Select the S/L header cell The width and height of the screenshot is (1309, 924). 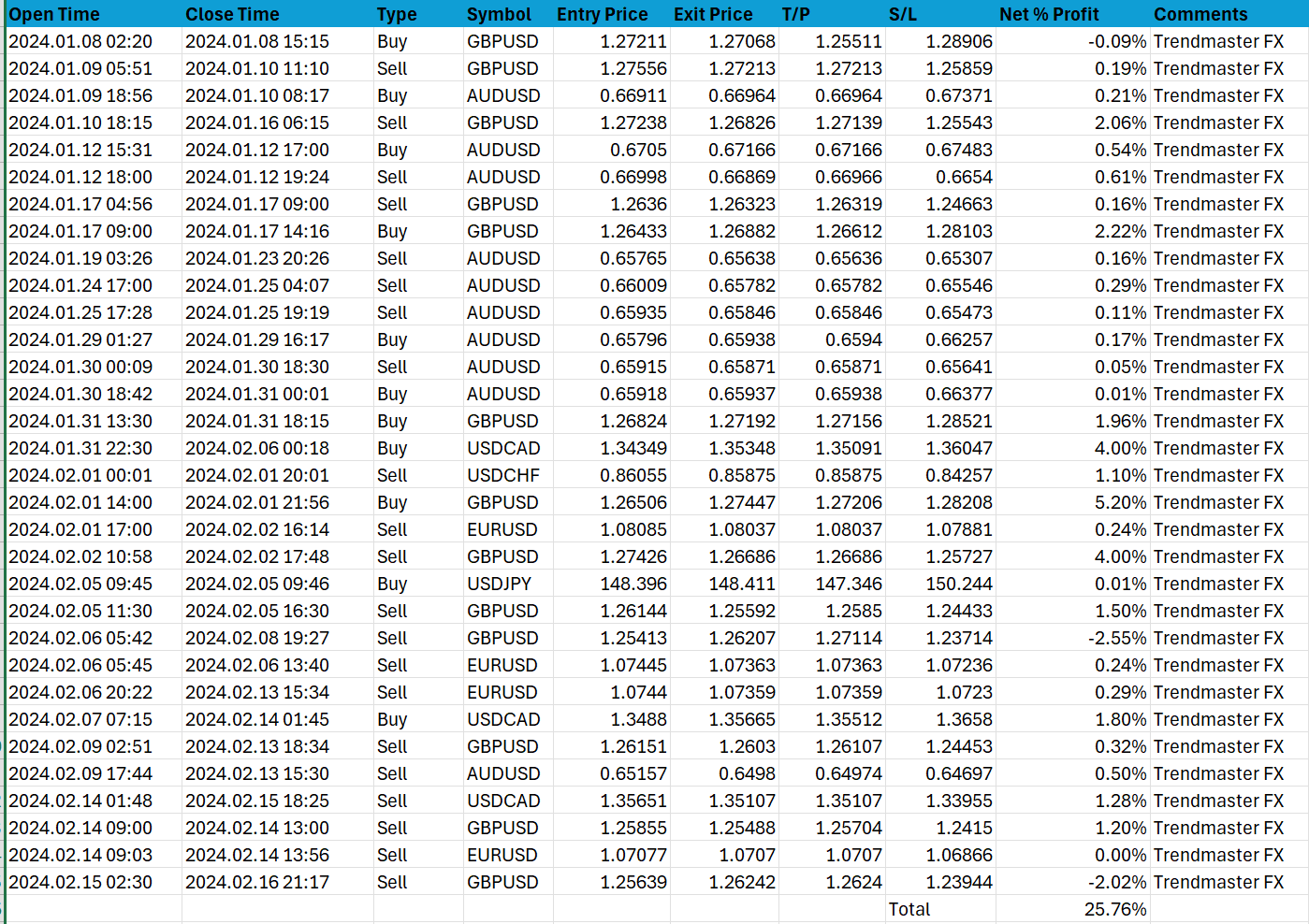[x=940, y=14]
